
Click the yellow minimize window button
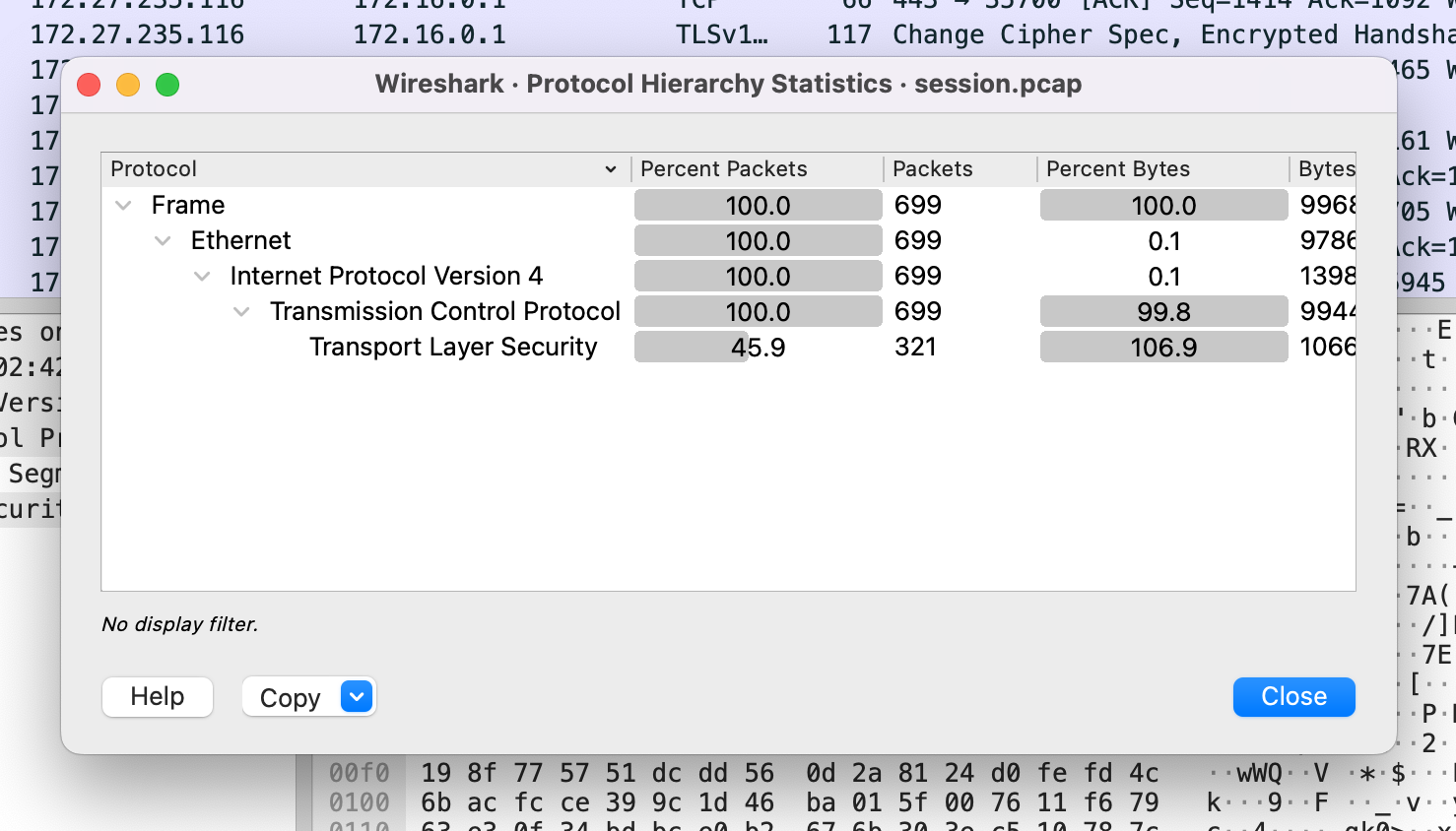coord(128,85)
